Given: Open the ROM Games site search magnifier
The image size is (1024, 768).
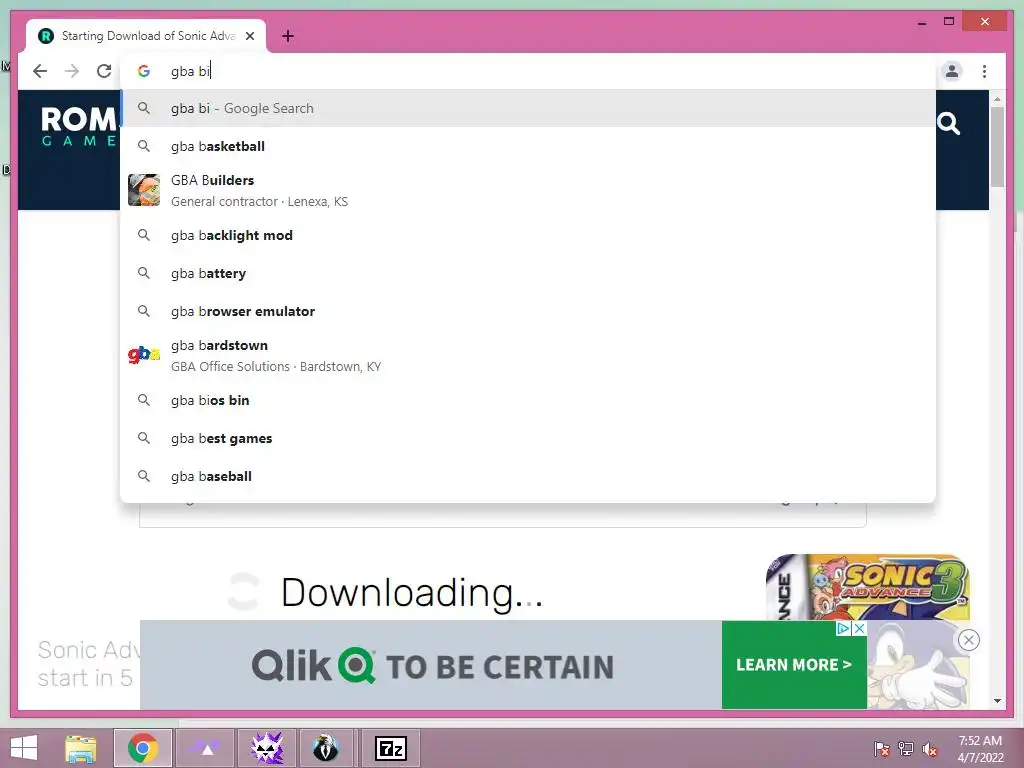Looking at the screenshot, I should pyautogui.click(x=948, y=123).
